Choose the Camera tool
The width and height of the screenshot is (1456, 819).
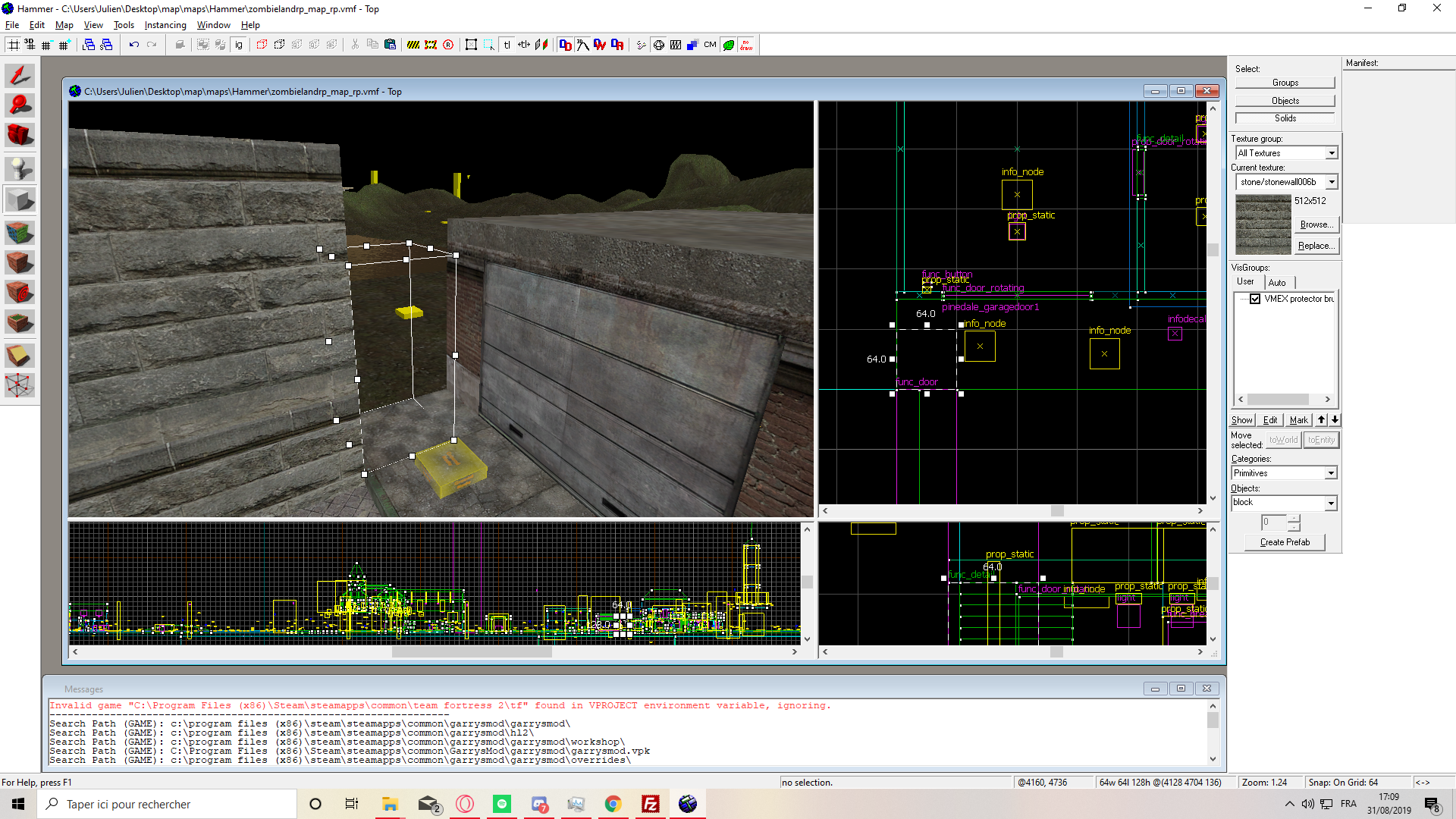click(20, 135)
